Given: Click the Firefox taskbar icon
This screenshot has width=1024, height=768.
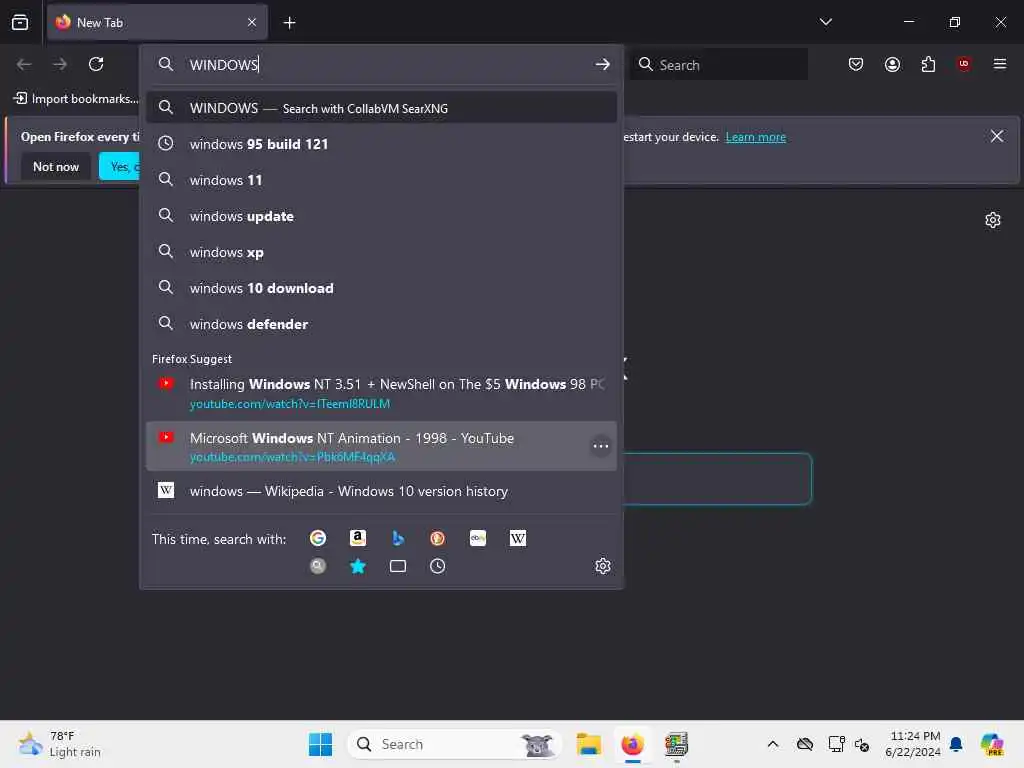Looking at the screenshot, I should click(x=632, y=744).
